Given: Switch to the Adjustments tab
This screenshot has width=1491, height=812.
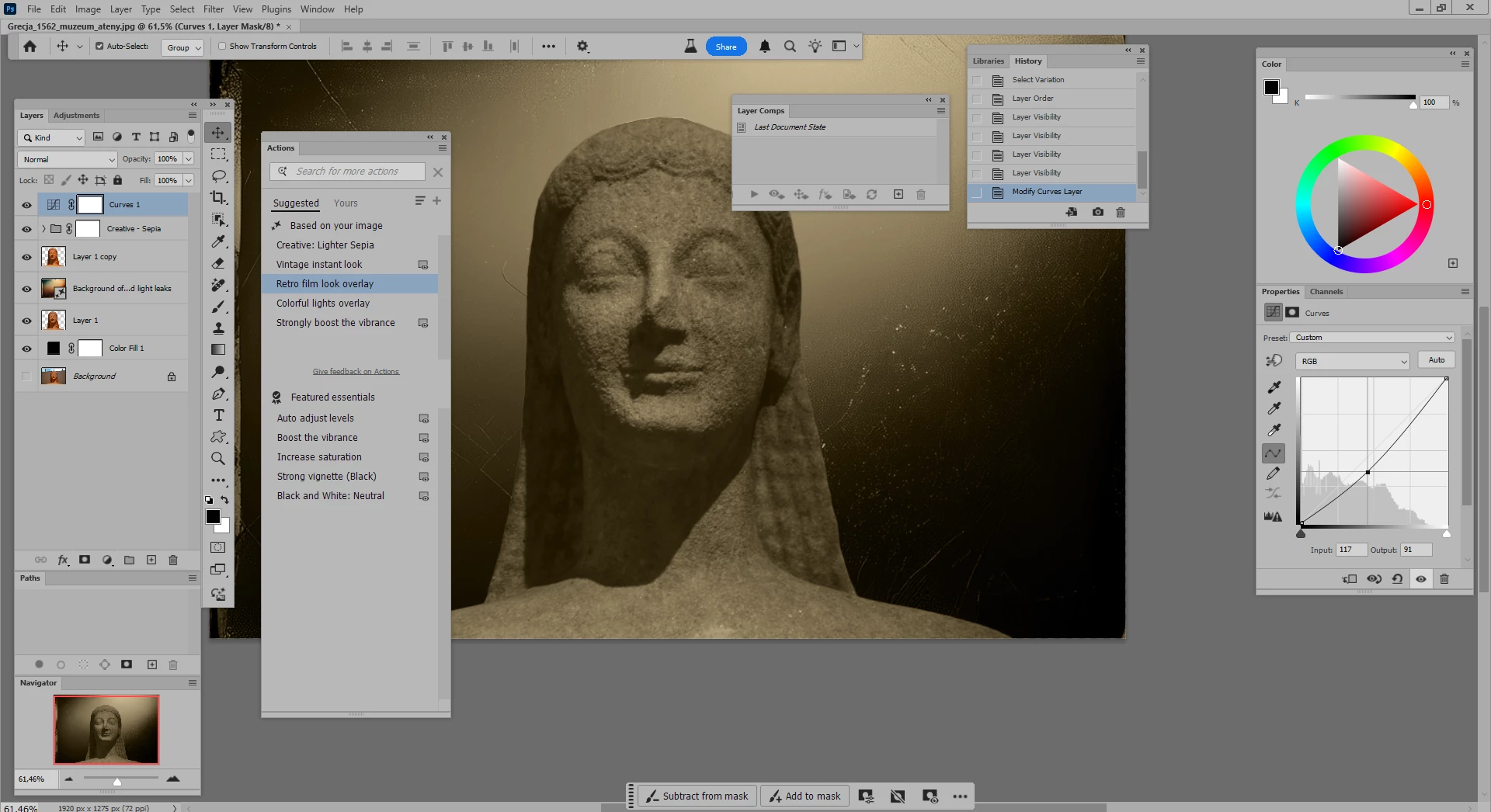Looking at the screenshot, I should (x=76, y=116).
